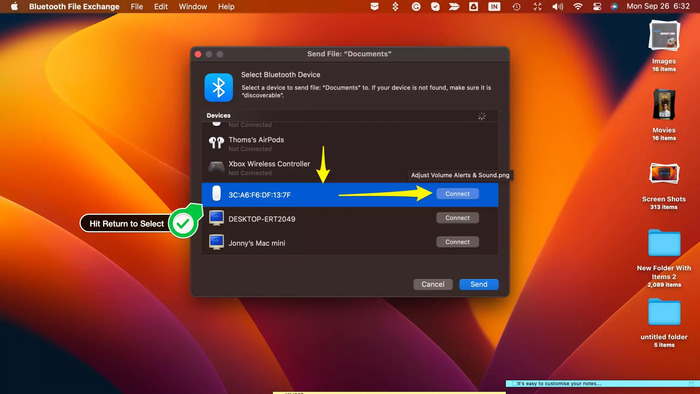Click the checkmark task icon in menu bar
The image size is (700, 394).
tap(435, 7)
